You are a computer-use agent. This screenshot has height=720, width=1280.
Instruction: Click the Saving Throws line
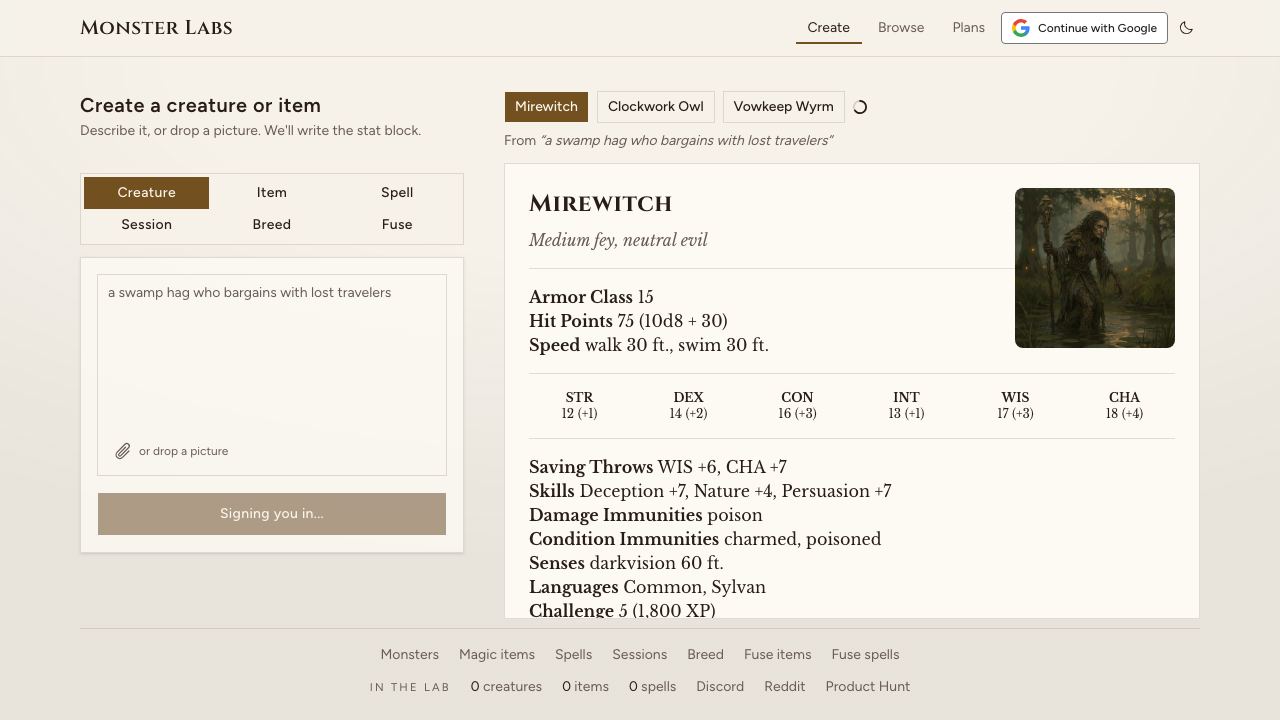(x=658, y=467)
